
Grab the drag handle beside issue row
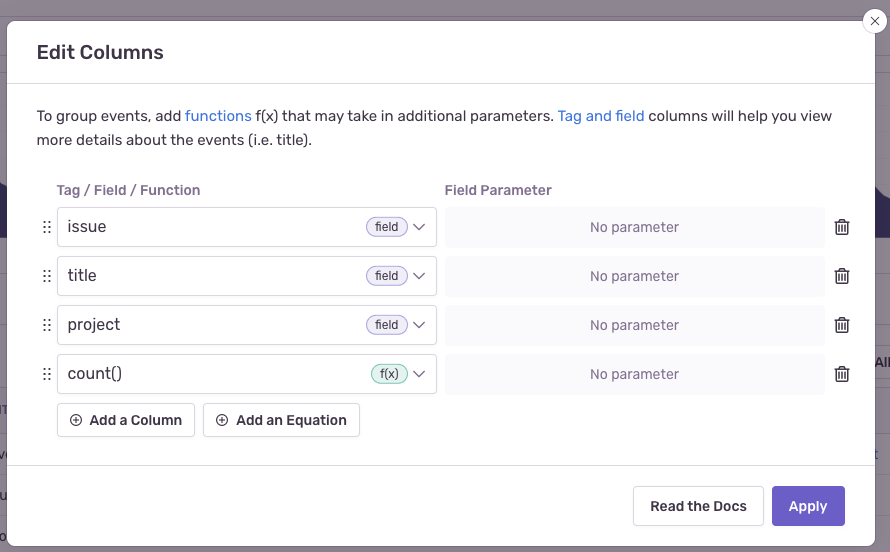click(x=46, y=227)
